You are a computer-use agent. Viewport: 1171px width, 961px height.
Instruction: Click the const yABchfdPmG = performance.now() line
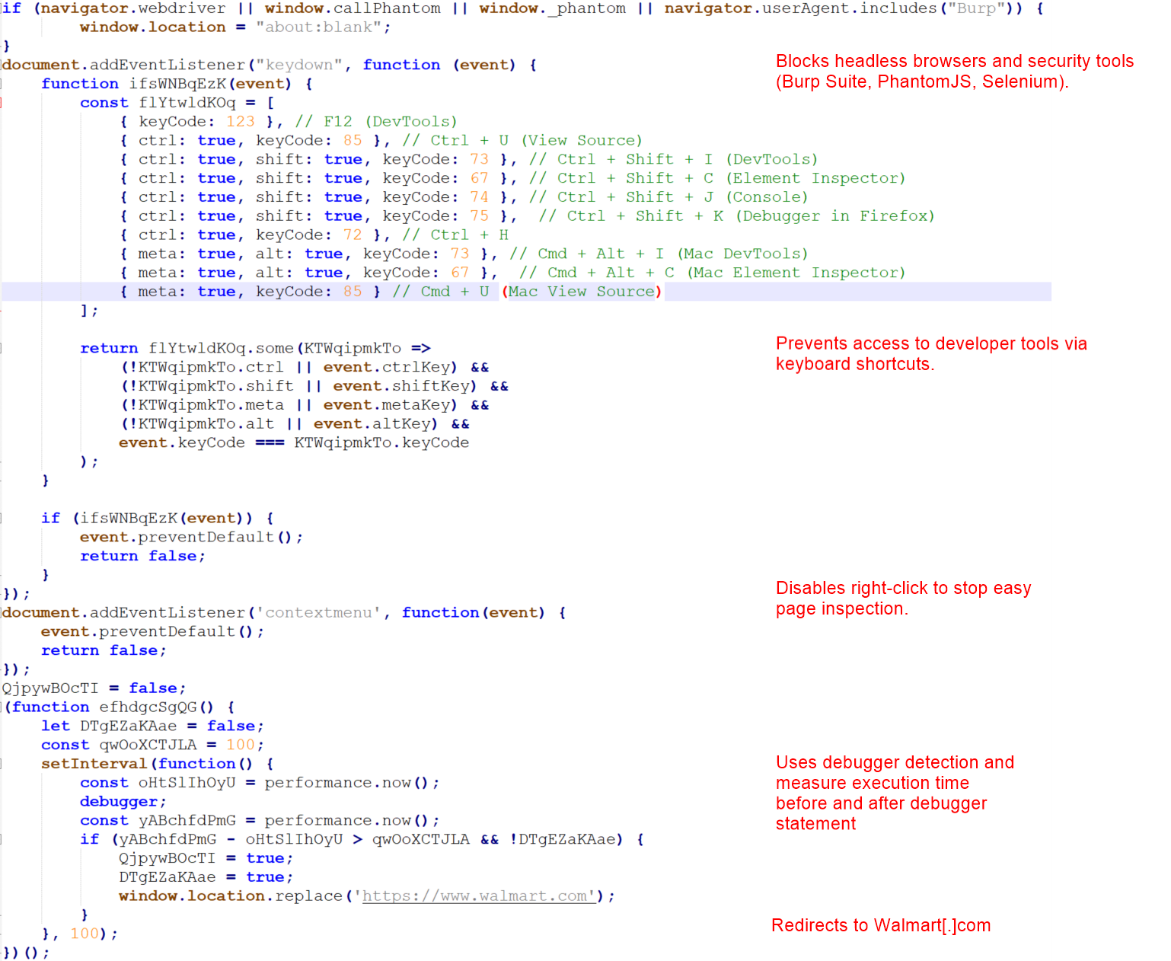260,821
